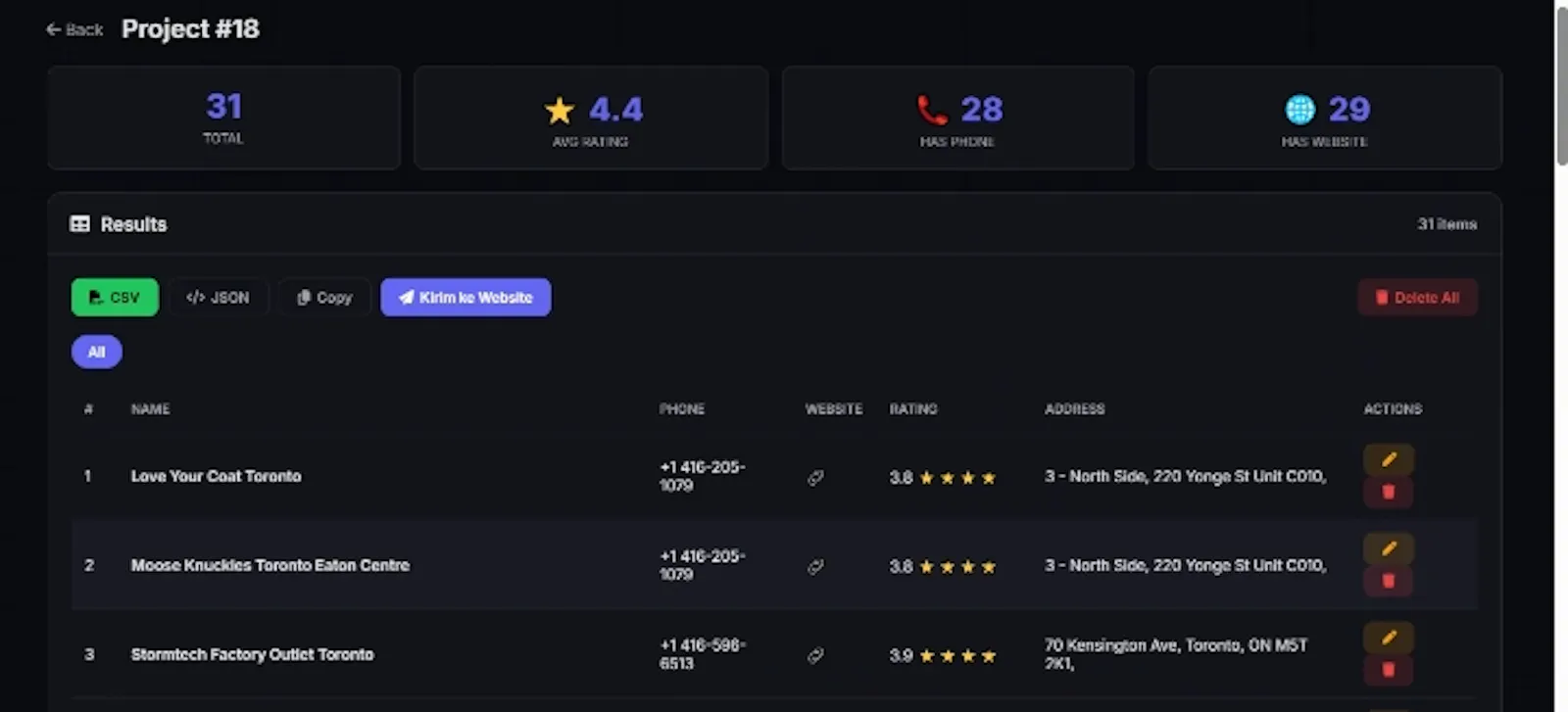Delete Love Your Coat Toronto row
The width and height of the screenshot is (1568, 712).
click(1388, 492)
